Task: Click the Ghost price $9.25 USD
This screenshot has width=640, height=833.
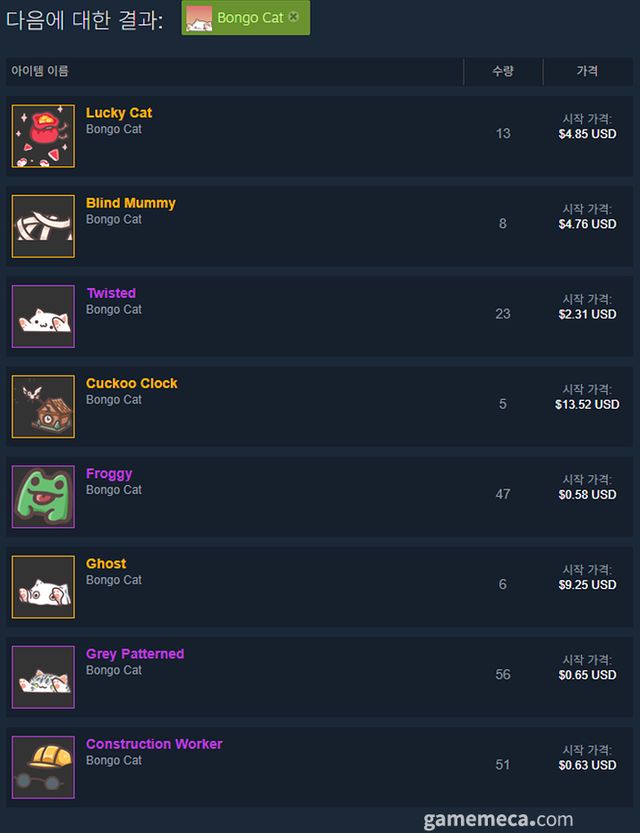Action: coord(587,585)
